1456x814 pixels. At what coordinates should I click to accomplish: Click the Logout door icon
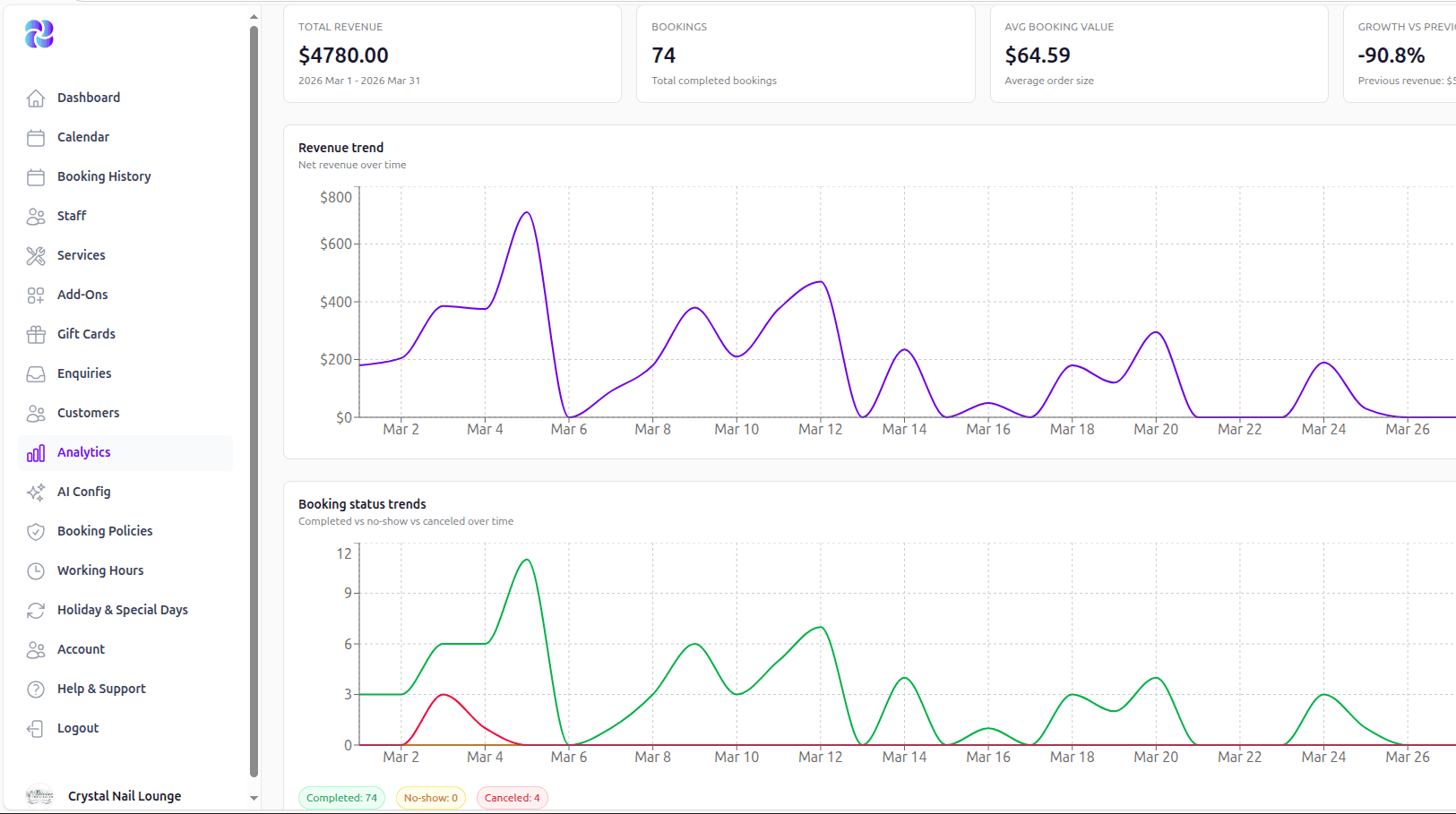coord(36,728)
